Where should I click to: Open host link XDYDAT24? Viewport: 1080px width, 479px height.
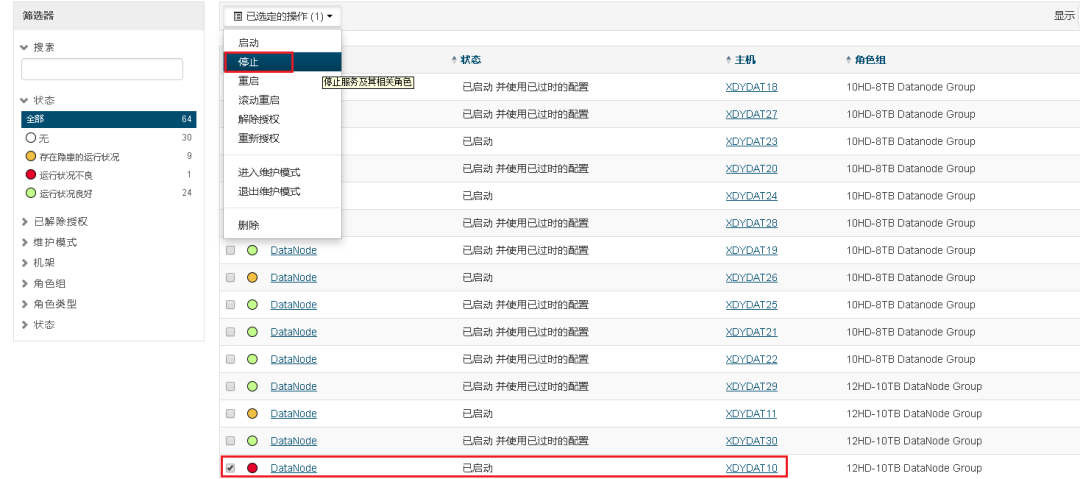(x=751, y=196)
